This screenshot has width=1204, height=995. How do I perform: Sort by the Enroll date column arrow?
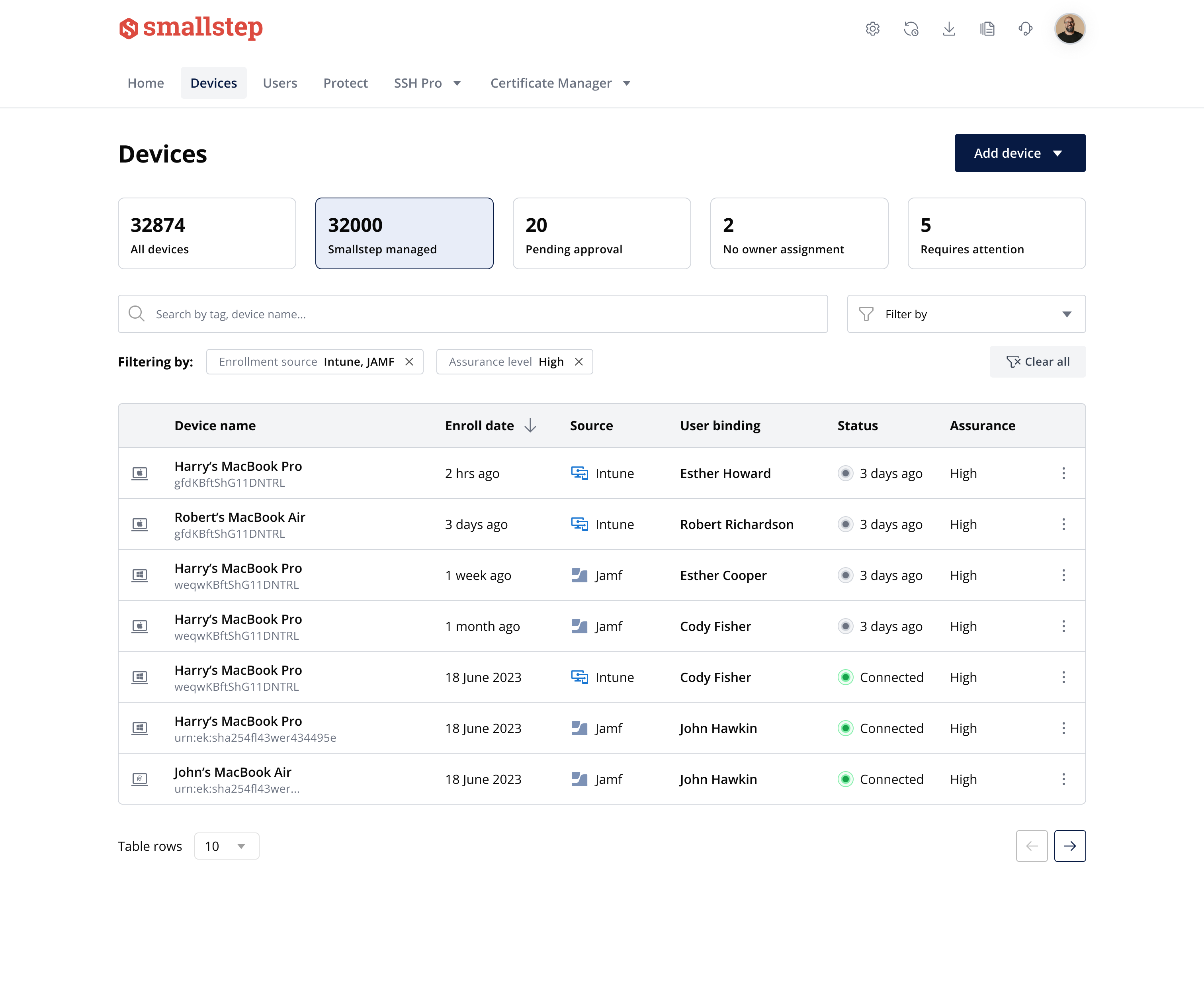click(x=530, y=425)
